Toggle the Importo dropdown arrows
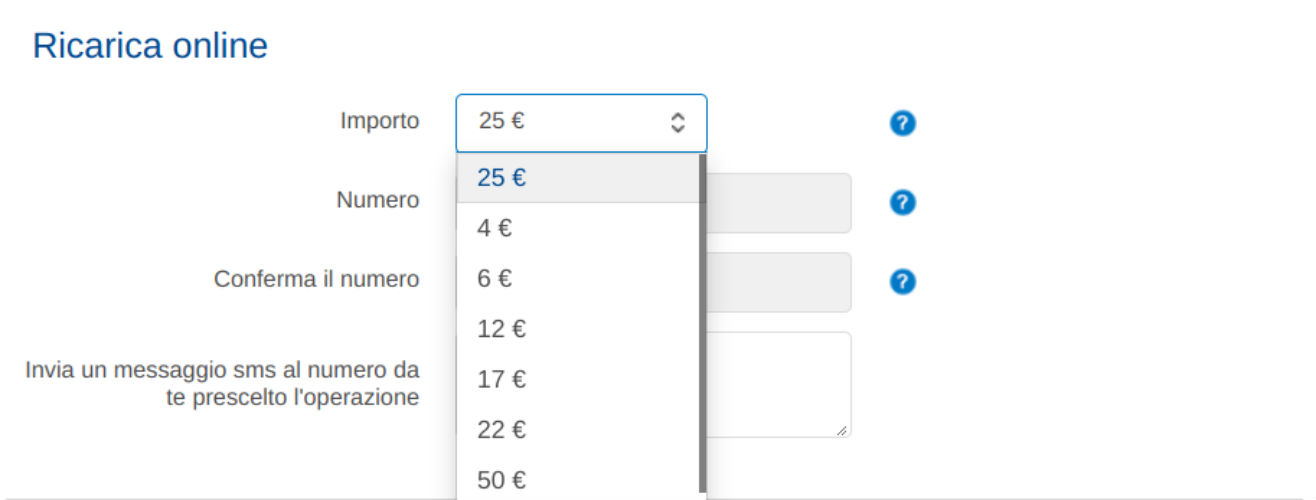 677,123
